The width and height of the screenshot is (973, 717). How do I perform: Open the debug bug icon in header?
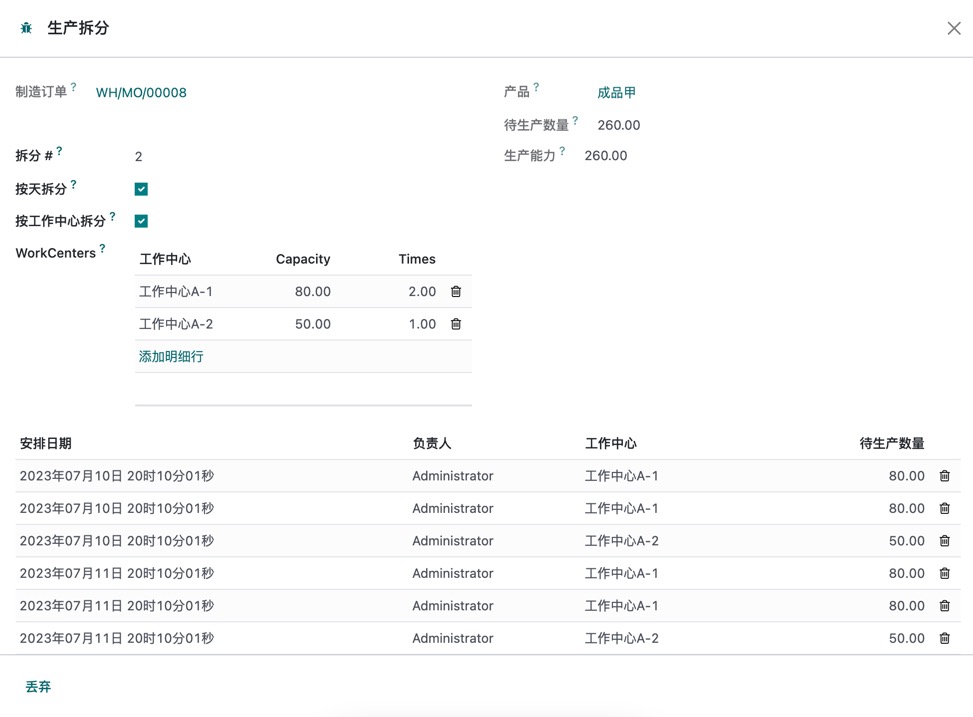pos(26,28)
